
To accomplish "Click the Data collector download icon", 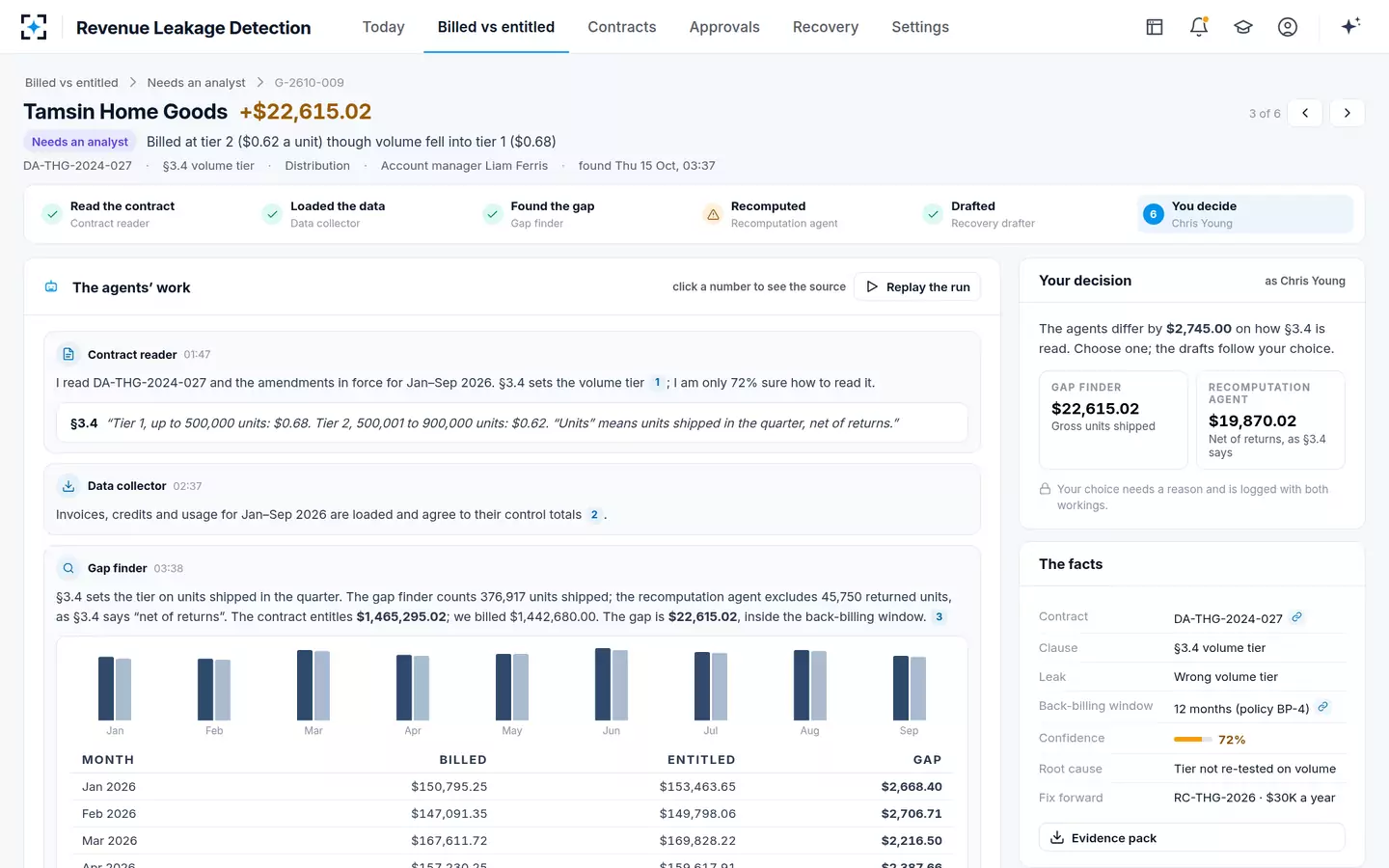I will point(68,486).
